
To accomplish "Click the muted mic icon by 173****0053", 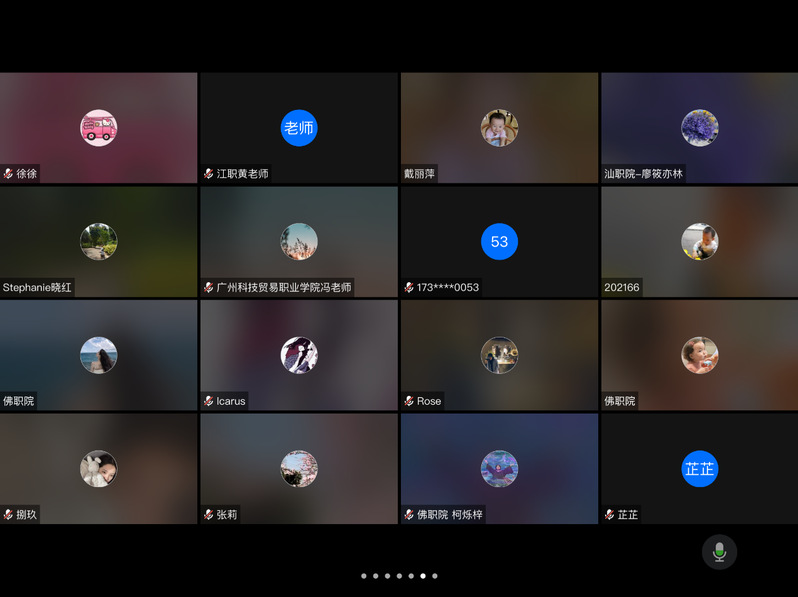I will (409, 288).
